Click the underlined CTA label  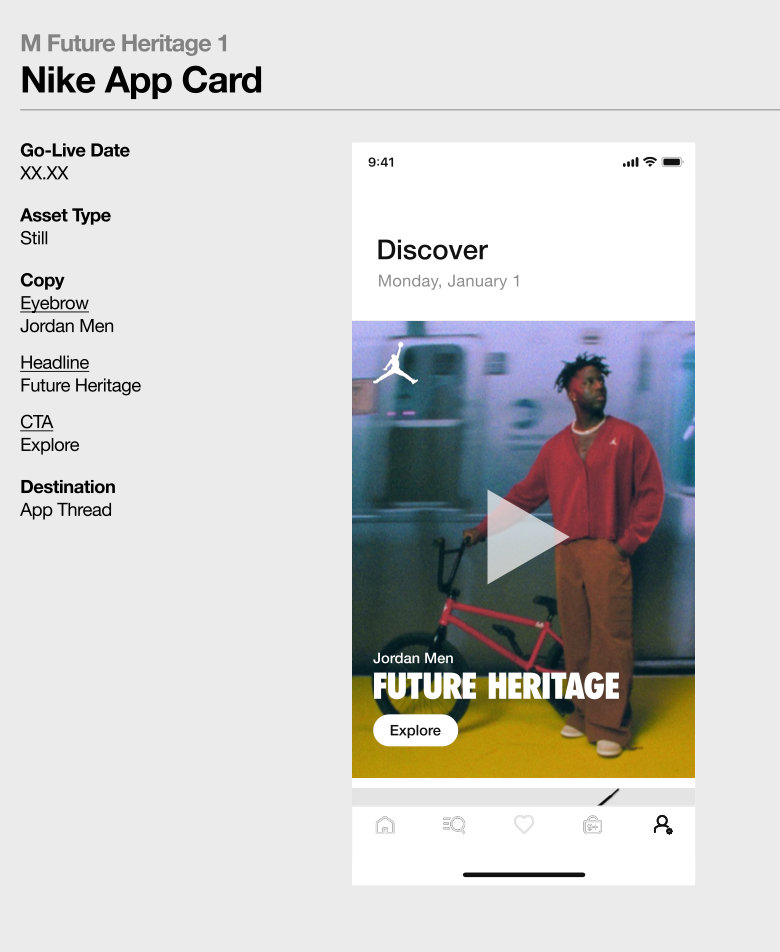(x=36, y=422)
